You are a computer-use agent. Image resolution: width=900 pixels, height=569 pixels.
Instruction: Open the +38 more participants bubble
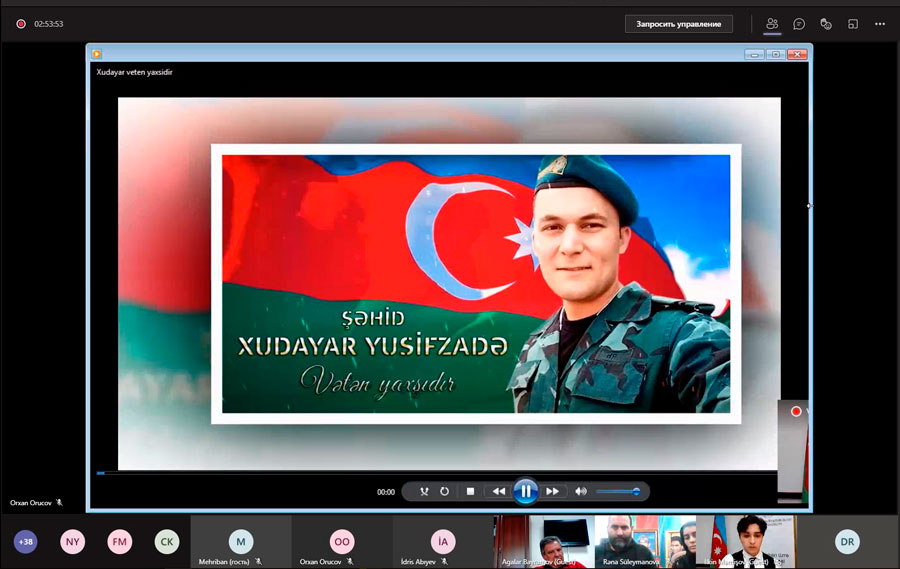pos(25,541)
